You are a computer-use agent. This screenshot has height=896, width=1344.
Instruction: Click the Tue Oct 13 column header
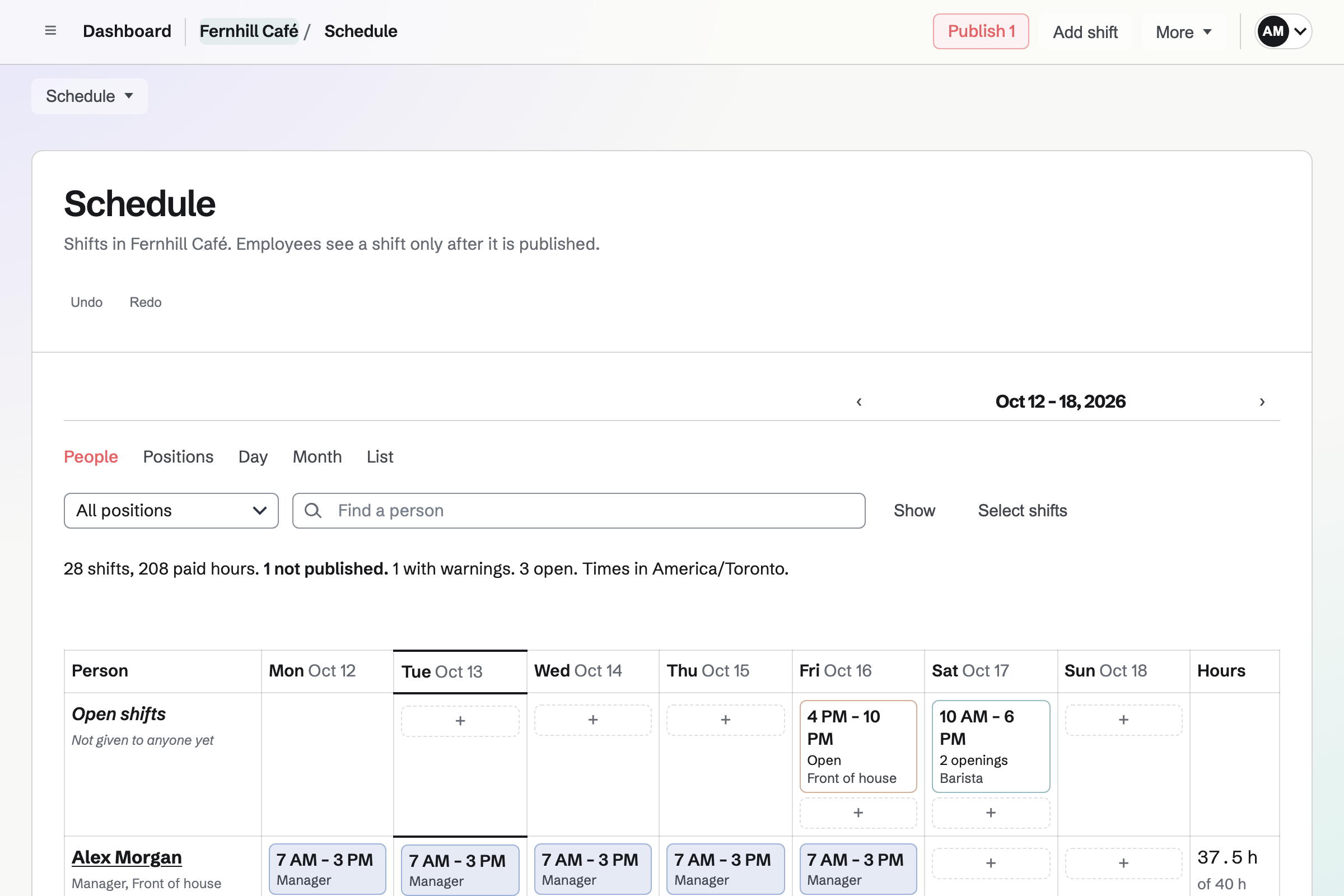point(460,671)
